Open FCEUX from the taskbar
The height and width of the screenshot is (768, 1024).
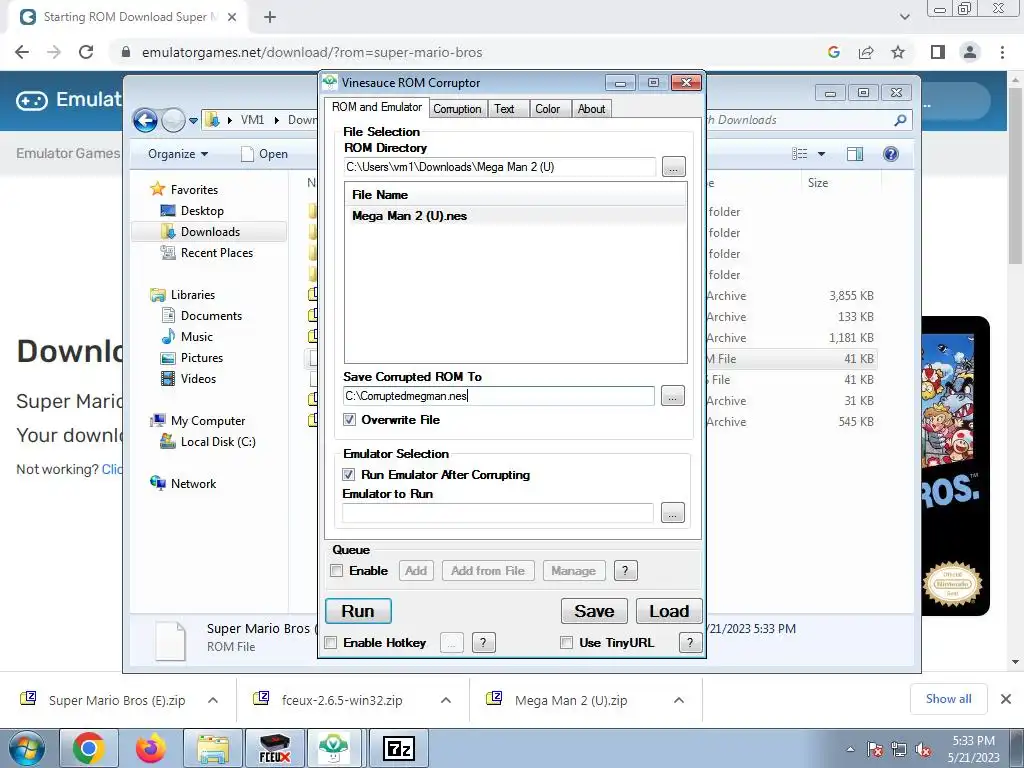point(275,748)
